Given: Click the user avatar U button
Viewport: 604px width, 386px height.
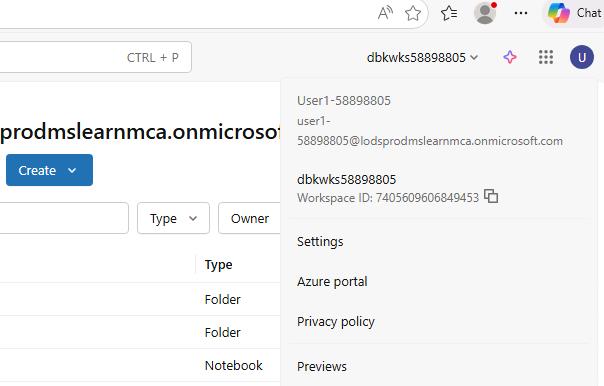Looking at the screenshot, I should [x=582, y=57].
